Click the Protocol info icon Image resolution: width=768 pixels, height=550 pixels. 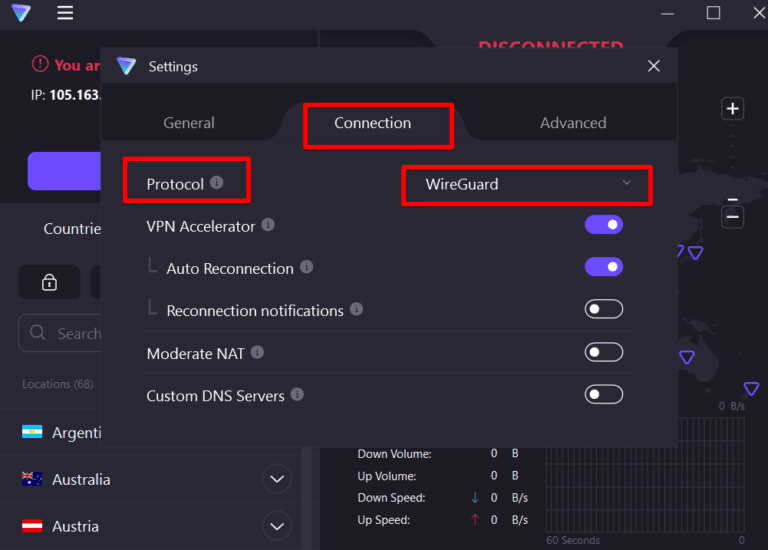coord(217,183)
